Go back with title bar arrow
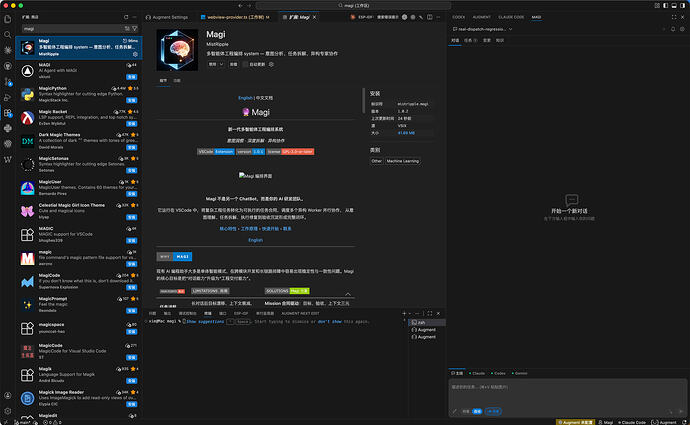Screen dimensions: 690x425 240,6
